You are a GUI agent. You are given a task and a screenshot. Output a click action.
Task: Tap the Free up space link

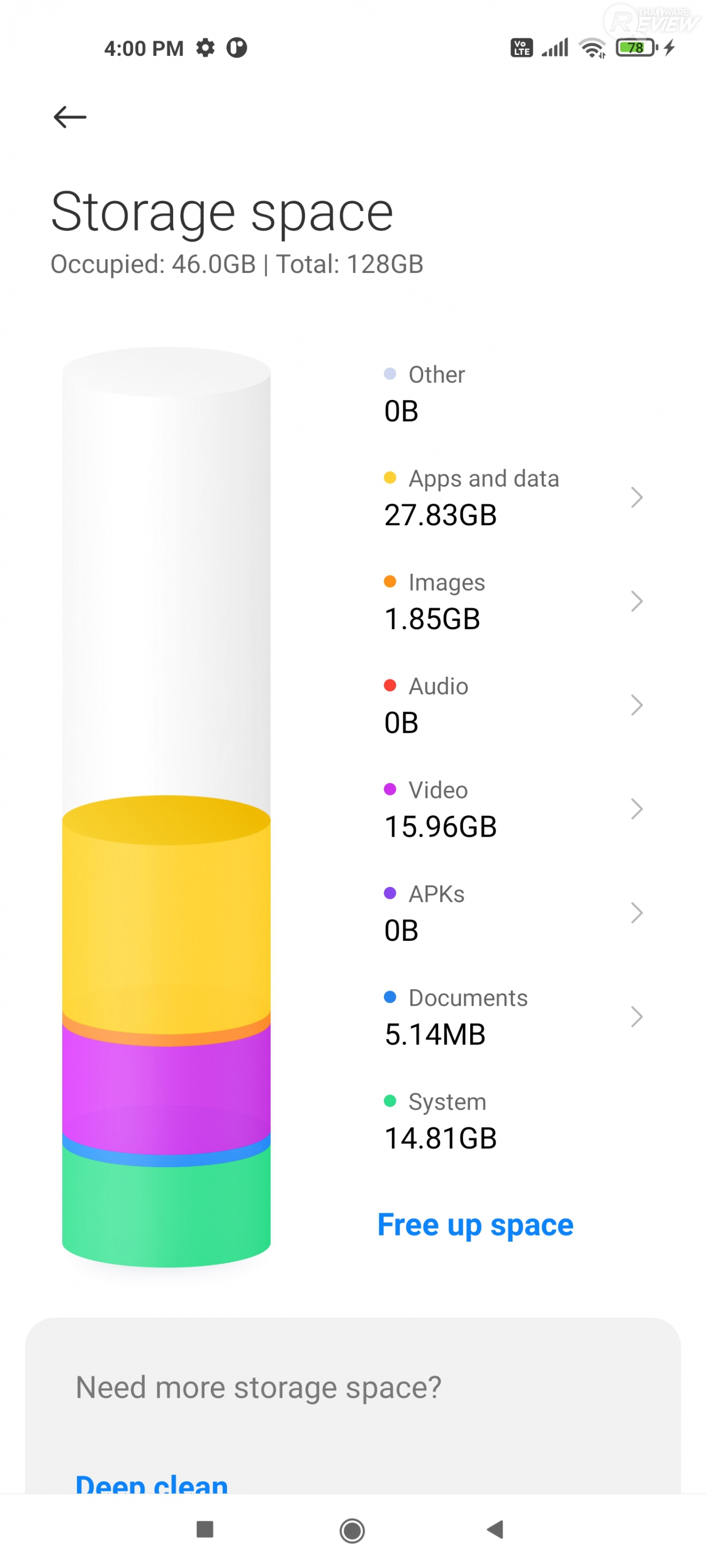(x=475, y=1225)
